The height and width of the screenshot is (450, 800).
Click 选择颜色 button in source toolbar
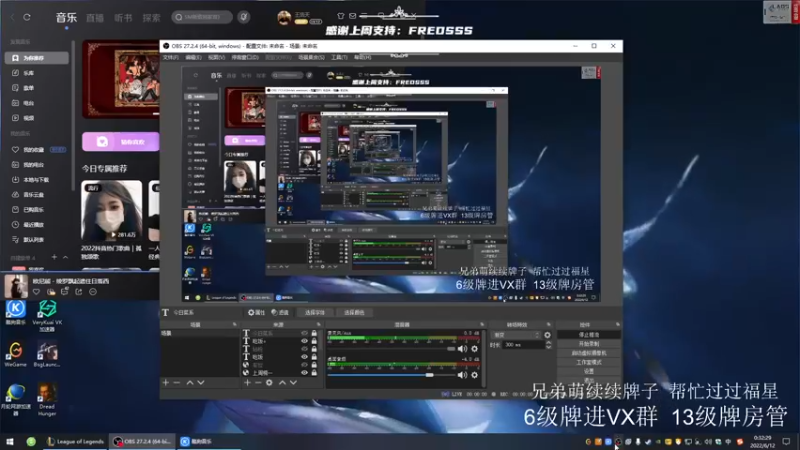click(354, 312)
